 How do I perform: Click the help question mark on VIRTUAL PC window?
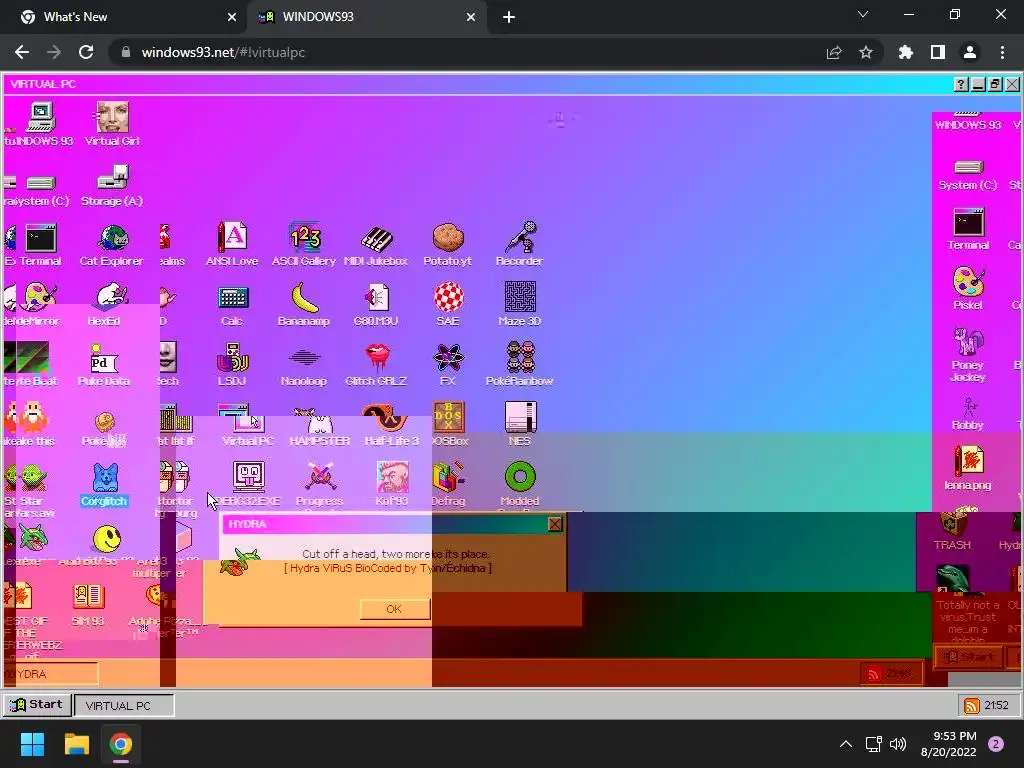(x=961, y=84)
